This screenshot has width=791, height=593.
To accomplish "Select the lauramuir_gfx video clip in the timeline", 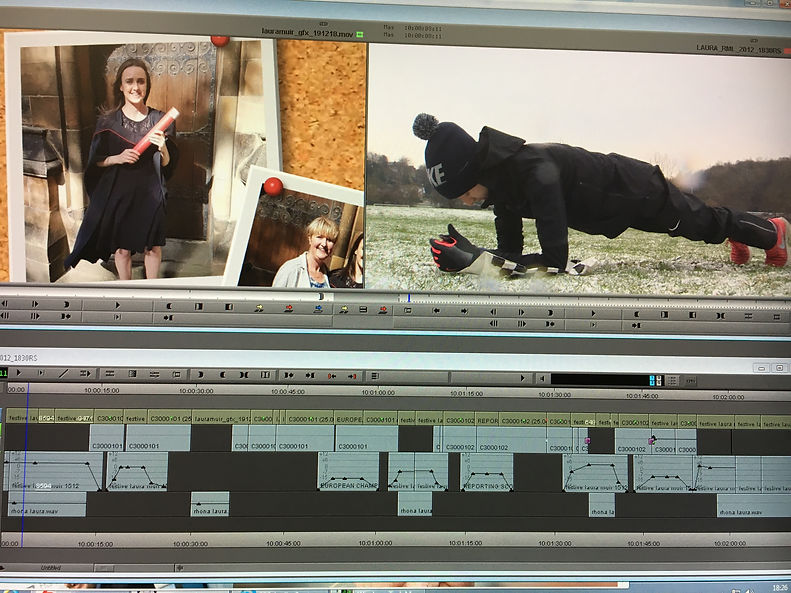I will [221, 419].
